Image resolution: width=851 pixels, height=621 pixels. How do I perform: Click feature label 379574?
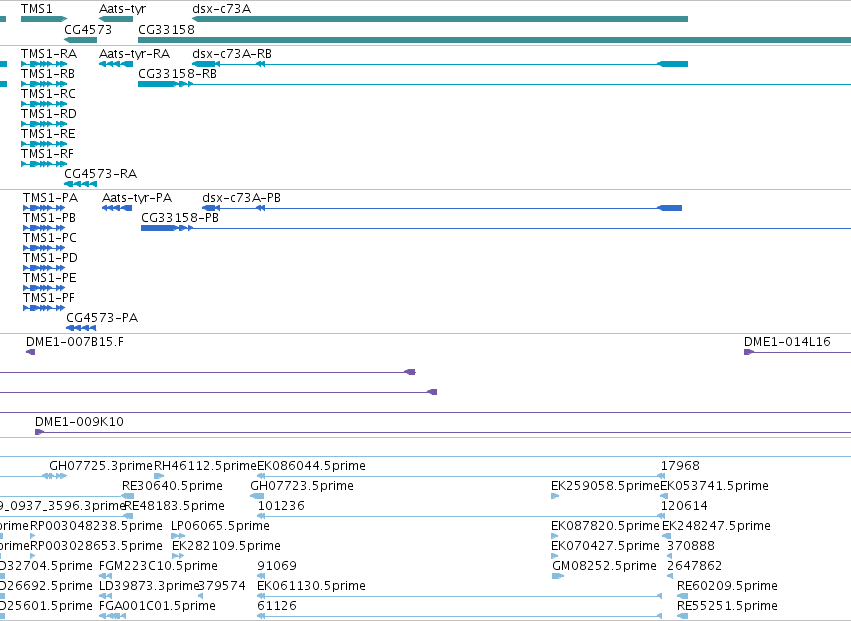[221, 586]
